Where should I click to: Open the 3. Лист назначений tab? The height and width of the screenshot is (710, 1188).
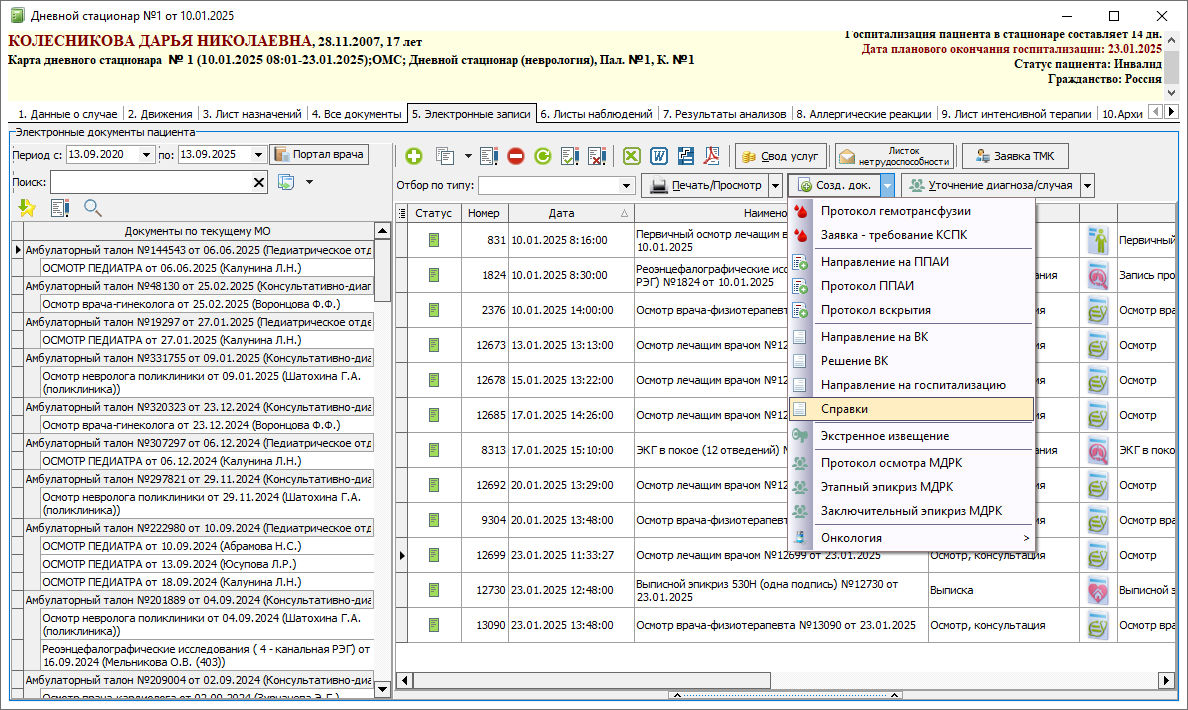252,114
